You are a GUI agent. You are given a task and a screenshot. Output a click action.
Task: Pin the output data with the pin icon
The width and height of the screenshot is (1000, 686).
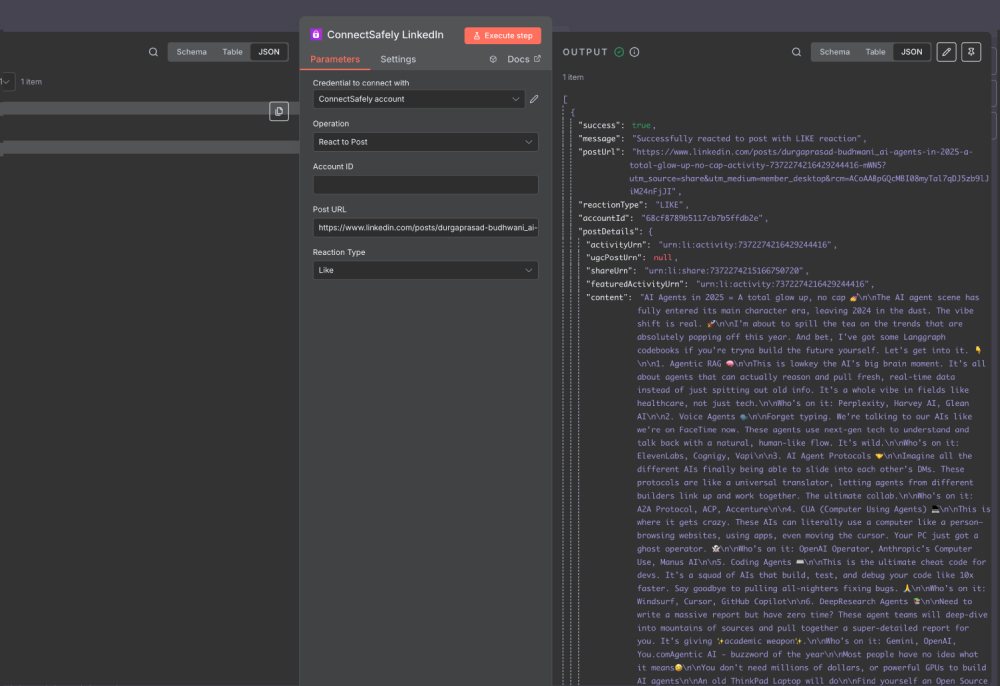tap(970, 51)
